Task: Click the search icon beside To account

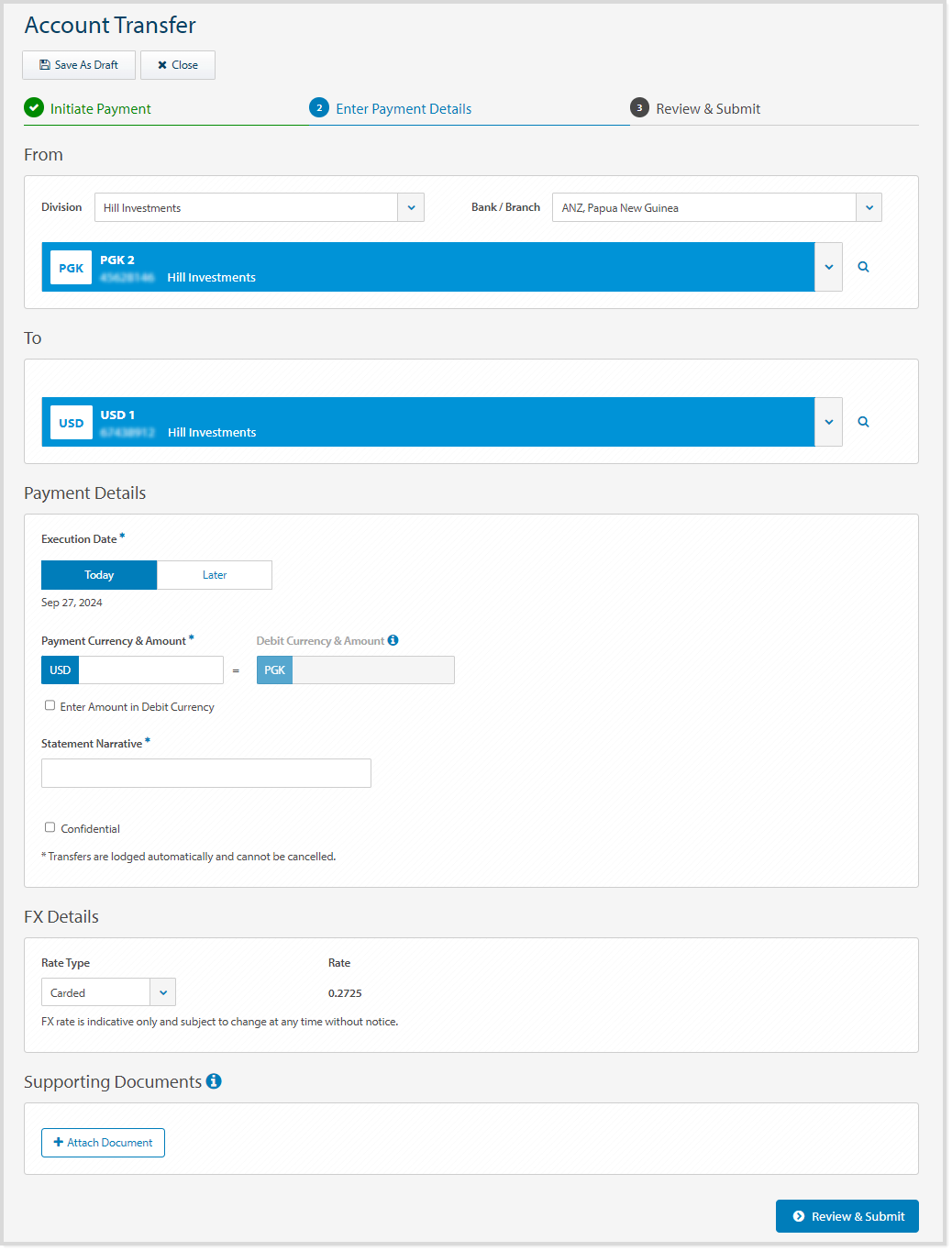Action: coord(863,422)
